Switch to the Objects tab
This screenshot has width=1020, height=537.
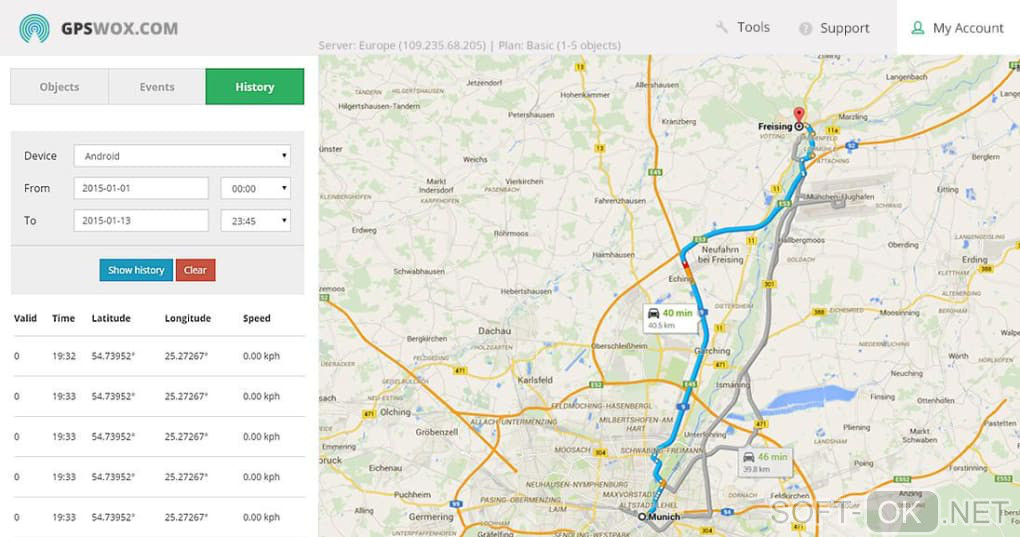pyautogui.click(x=59, y=86)
